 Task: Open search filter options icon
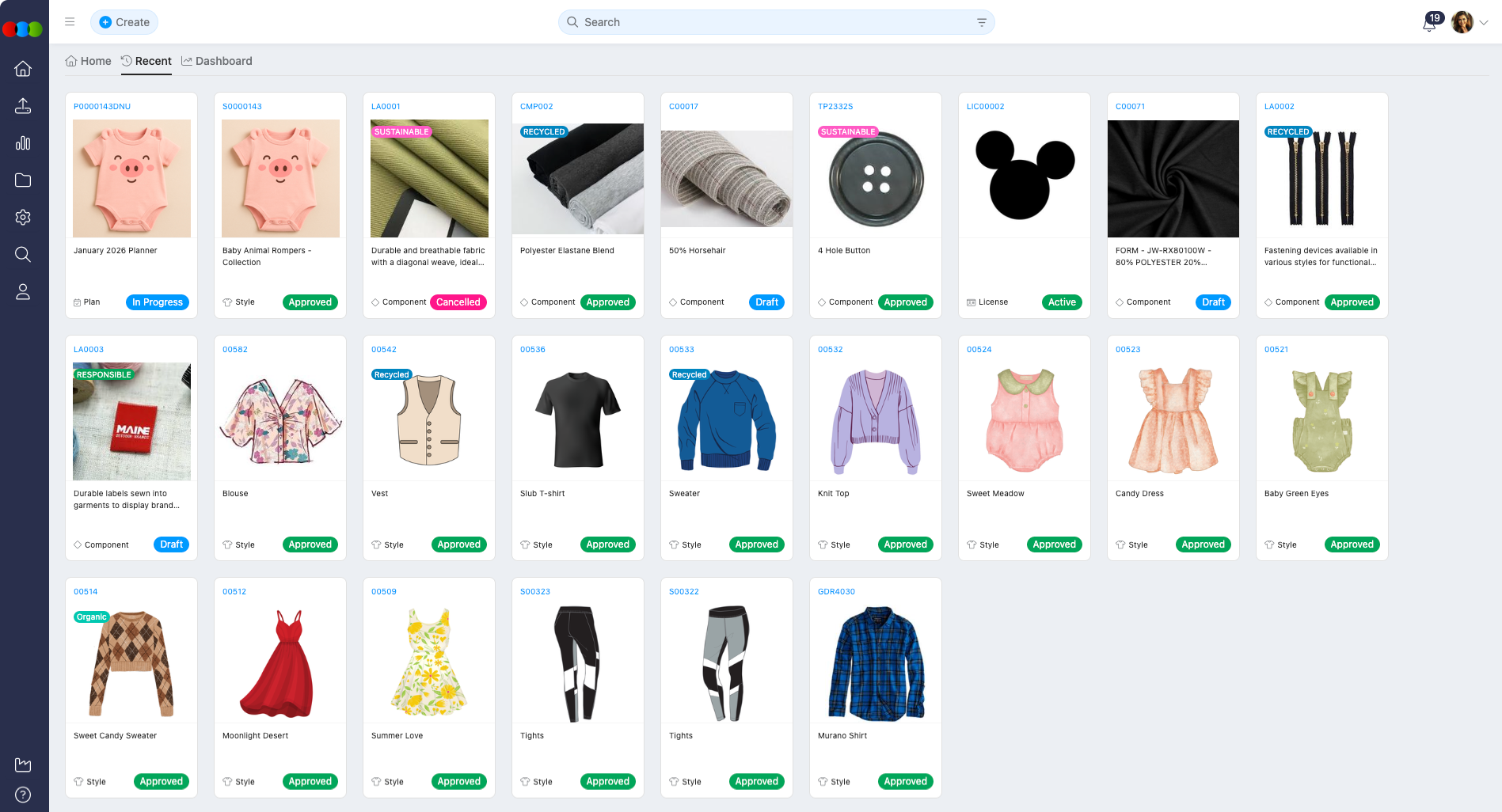tap(981, 22)
